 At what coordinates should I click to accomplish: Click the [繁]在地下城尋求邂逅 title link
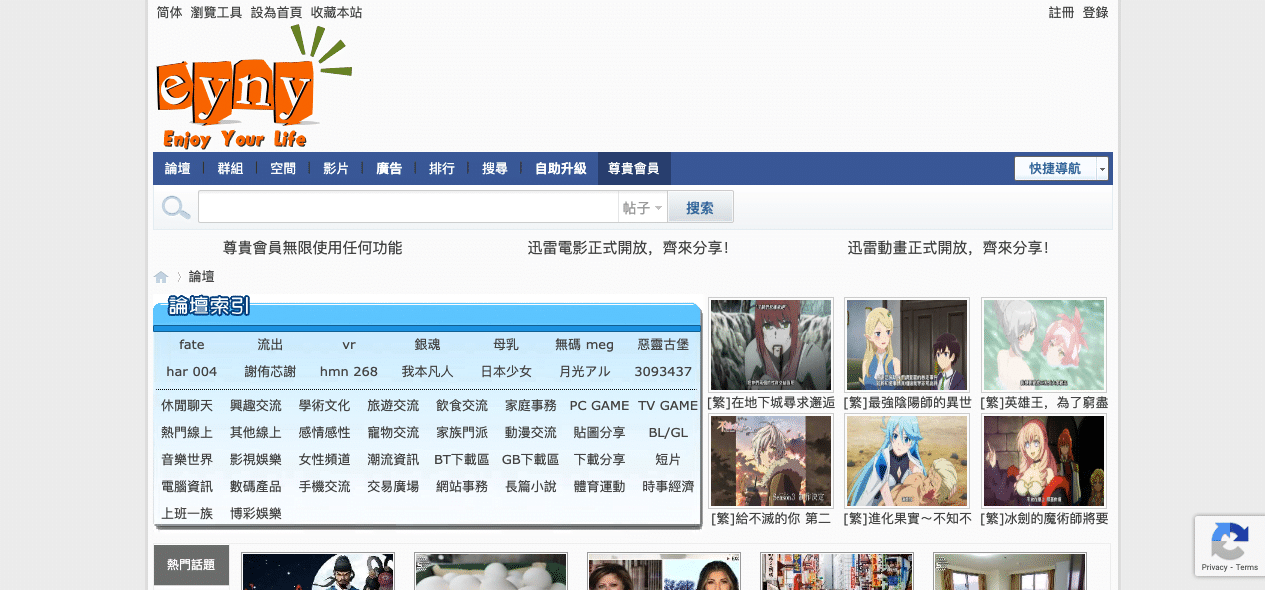pyautogui.click(x=771, y=402)
